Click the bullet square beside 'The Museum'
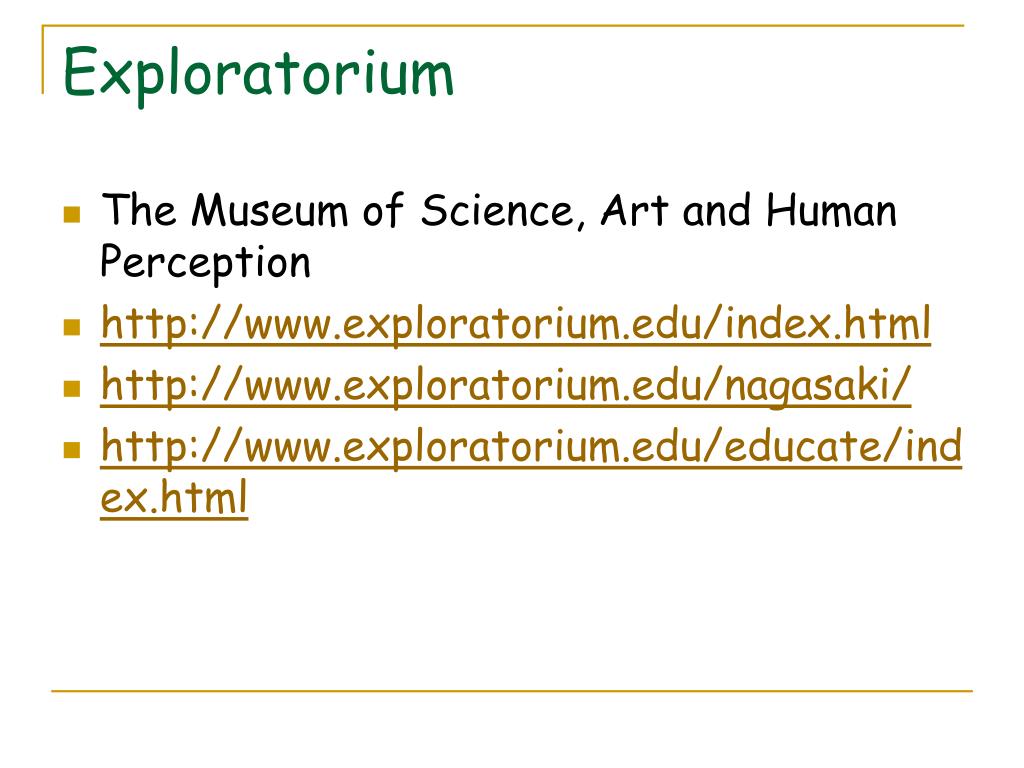This screenshot has width=1024, height=768. pos(72,214)
